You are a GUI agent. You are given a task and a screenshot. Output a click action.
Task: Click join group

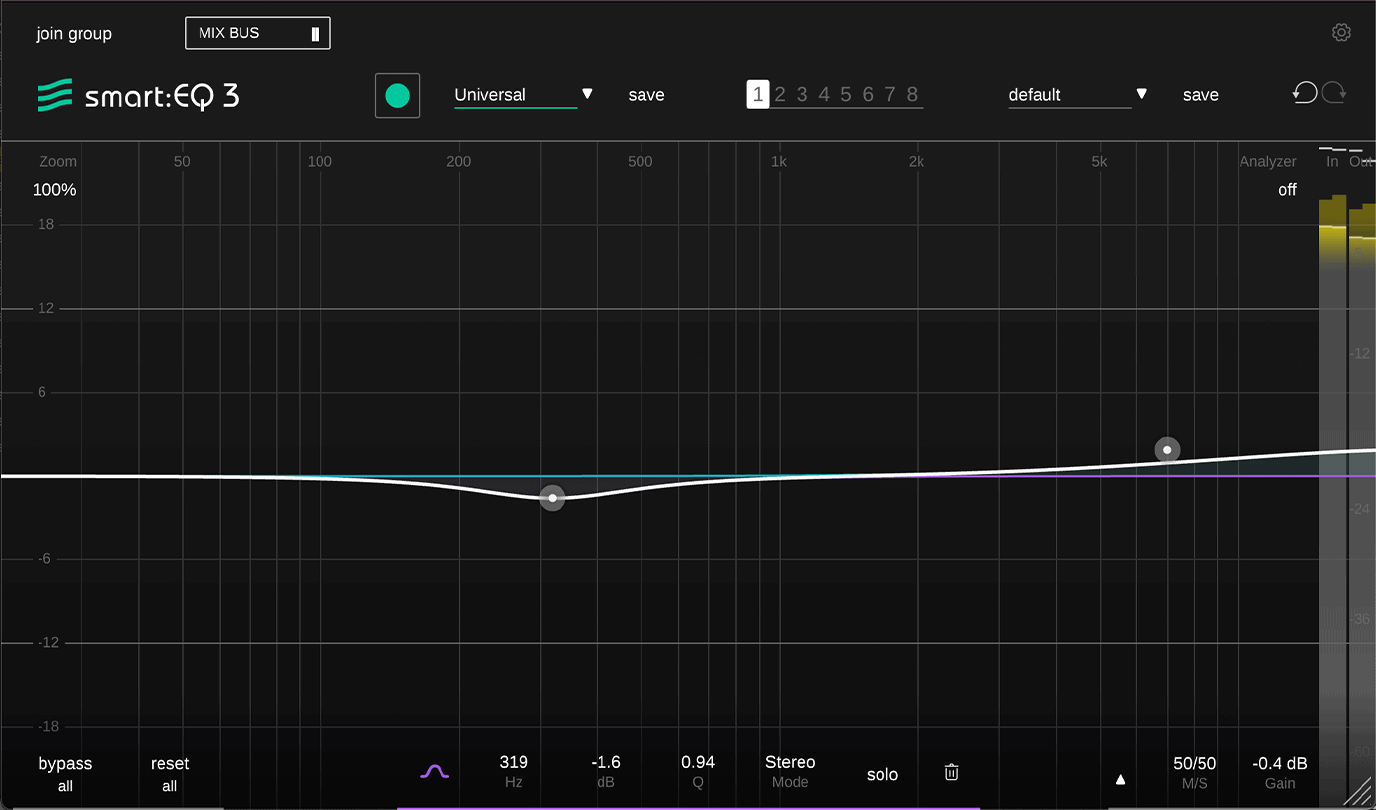[x=73, y=32]
